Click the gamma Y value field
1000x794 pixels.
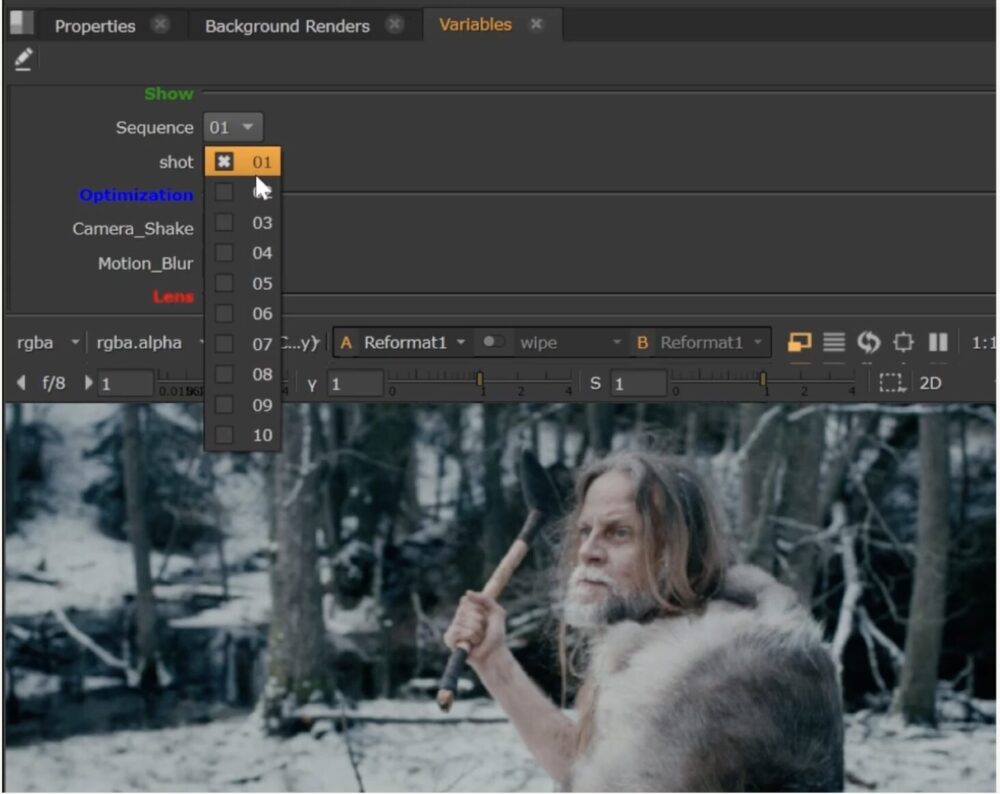click(x=355, y=383)
